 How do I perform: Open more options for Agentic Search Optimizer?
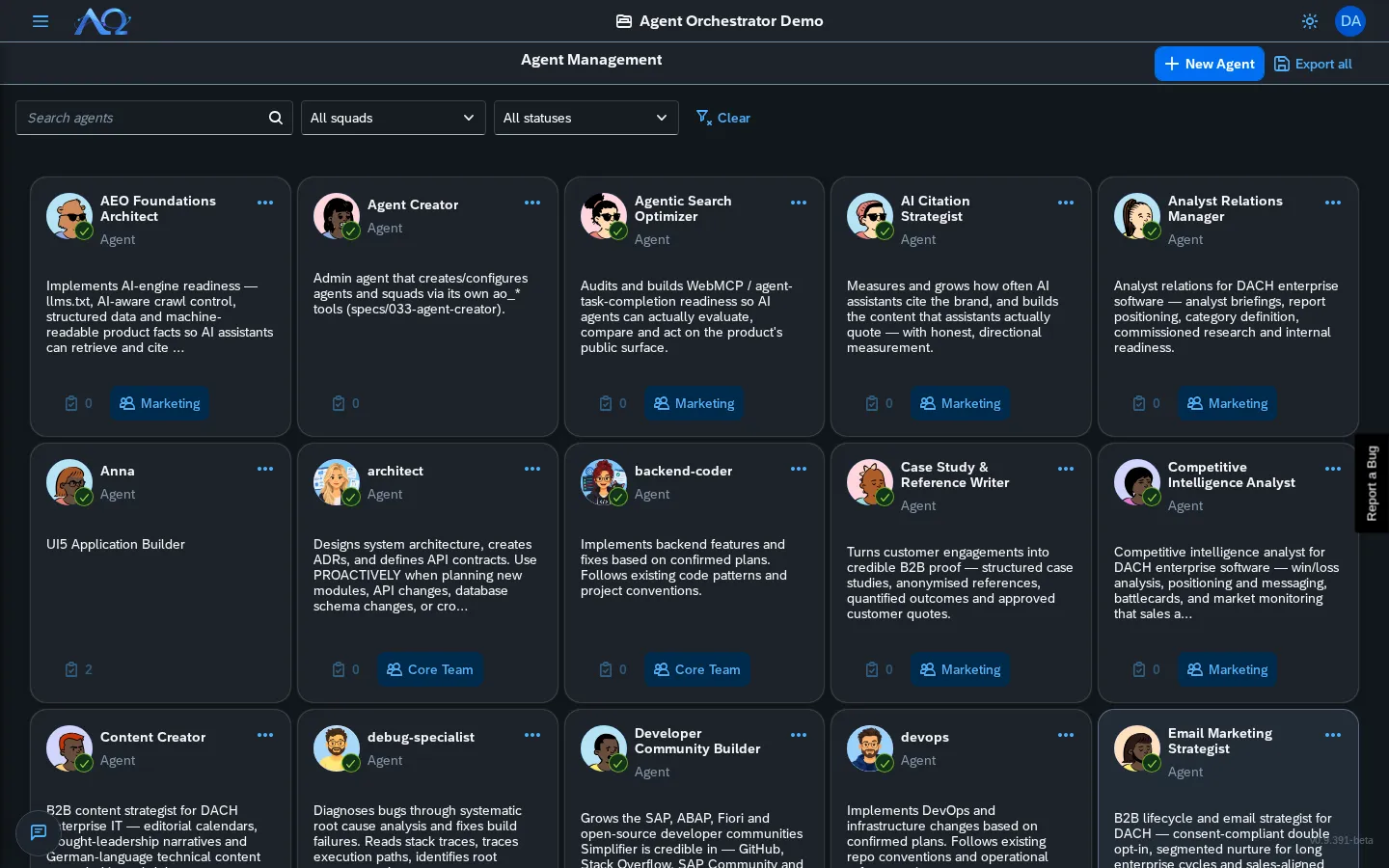click(x=799, y=203)
